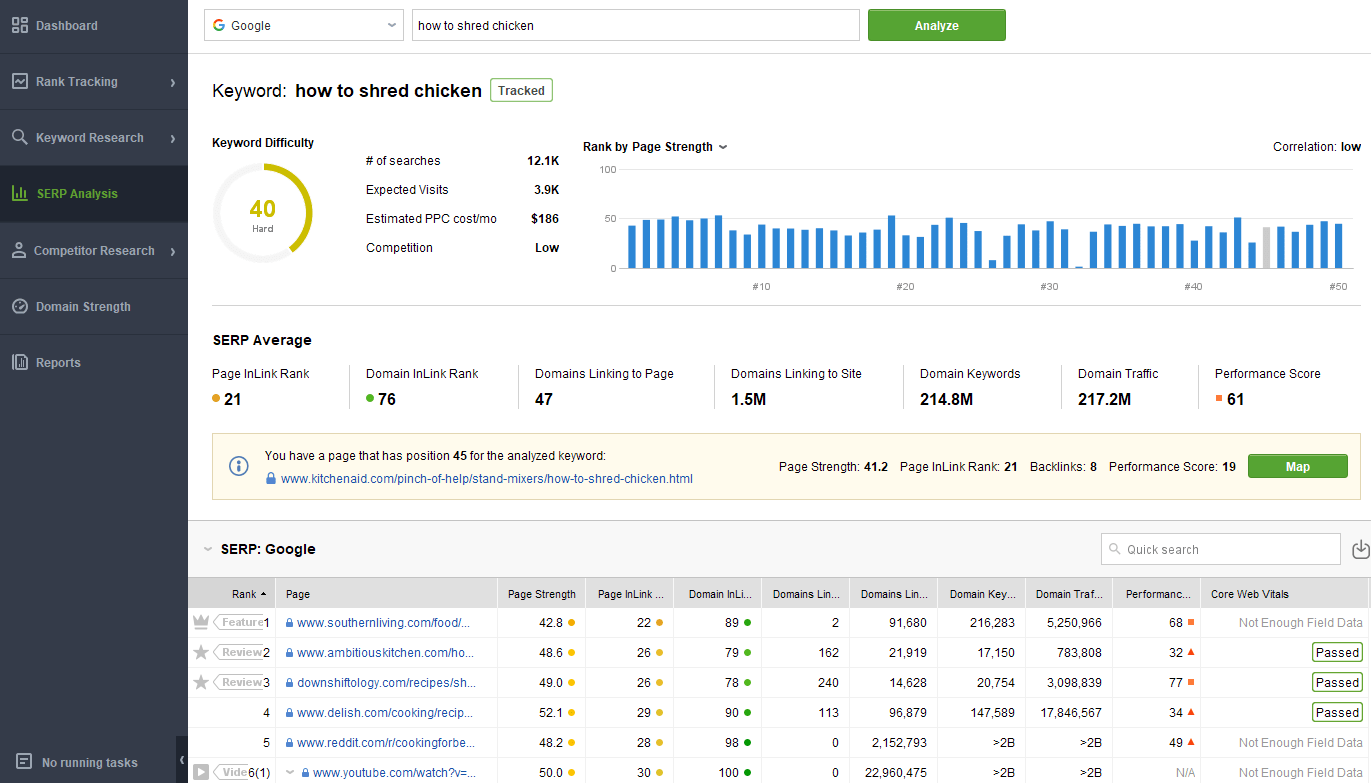Open the downshiftology.com result link
Screen dimensions: 1371x783
coord(386,682)
